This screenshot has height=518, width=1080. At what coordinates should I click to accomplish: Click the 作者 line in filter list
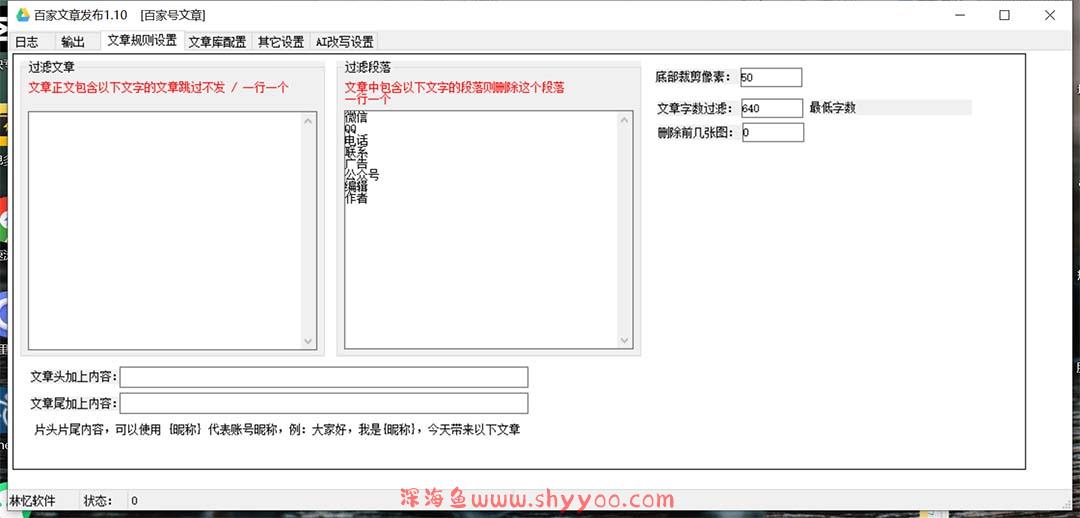pos(355,198)
